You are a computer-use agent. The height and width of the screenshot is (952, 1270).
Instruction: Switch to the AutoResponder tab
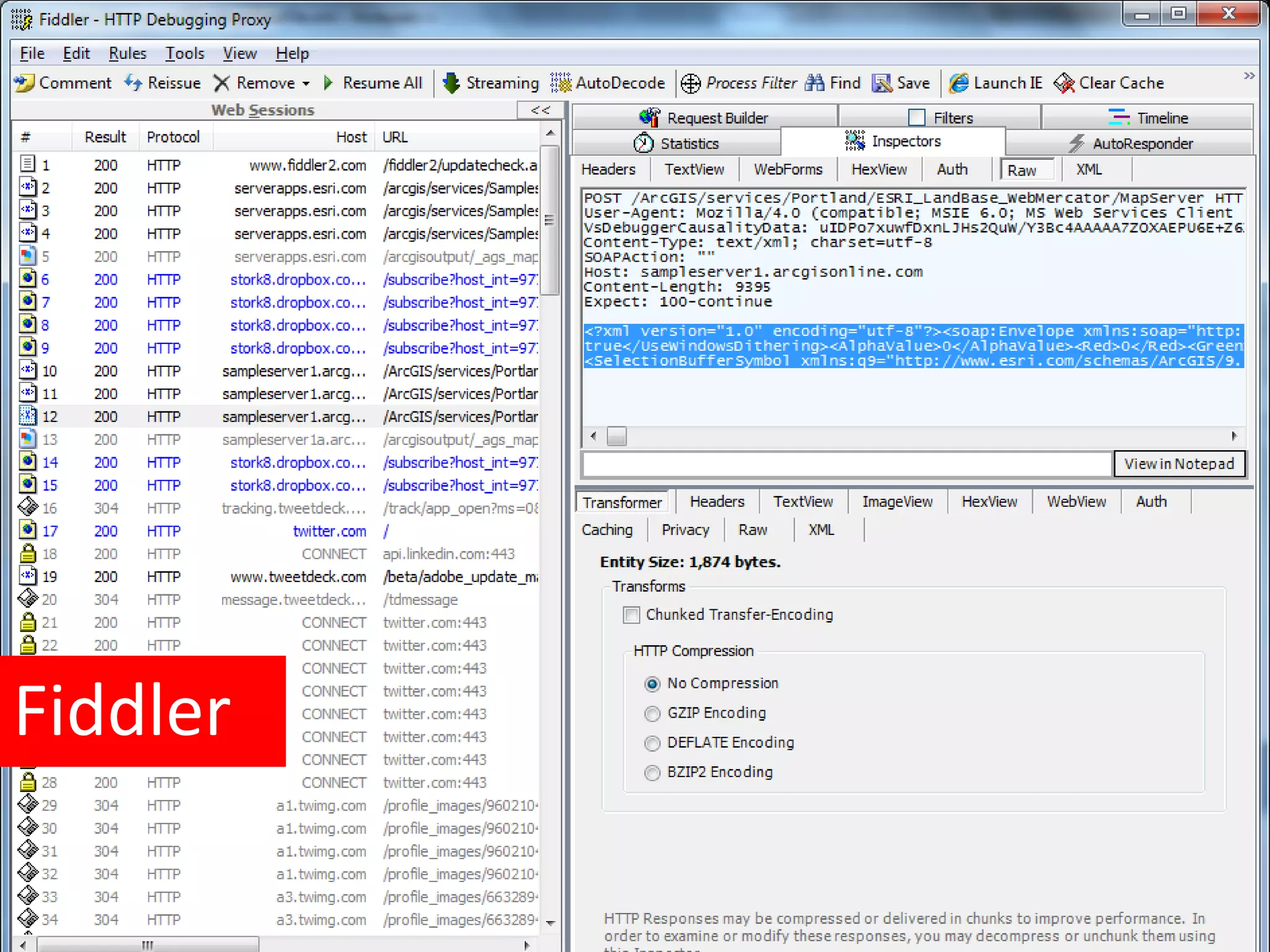tap(1130, 143)
